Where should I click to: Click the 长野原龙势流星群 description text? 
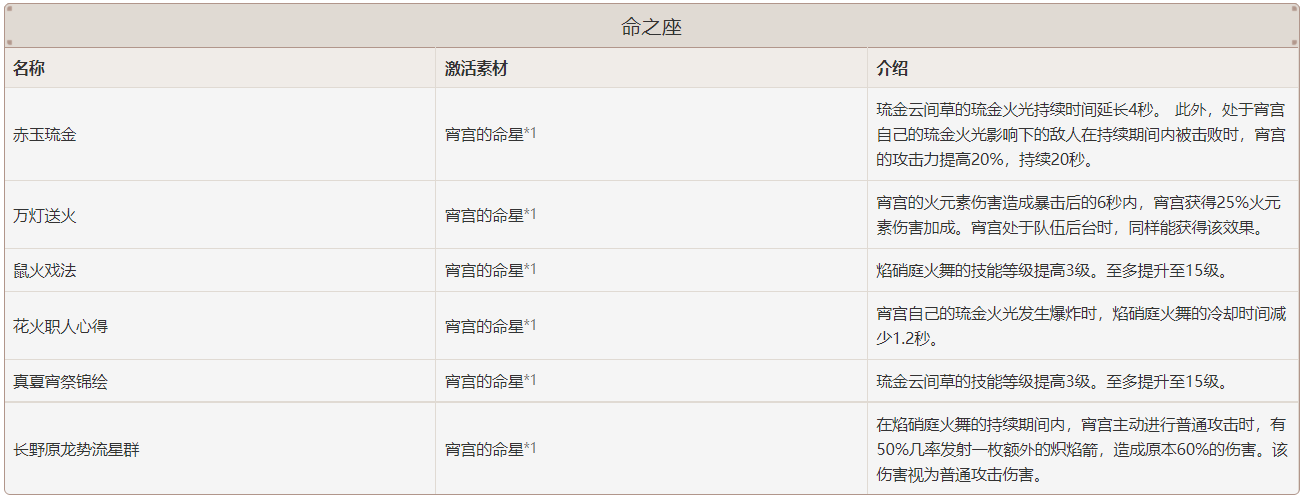click(1081, 449)
